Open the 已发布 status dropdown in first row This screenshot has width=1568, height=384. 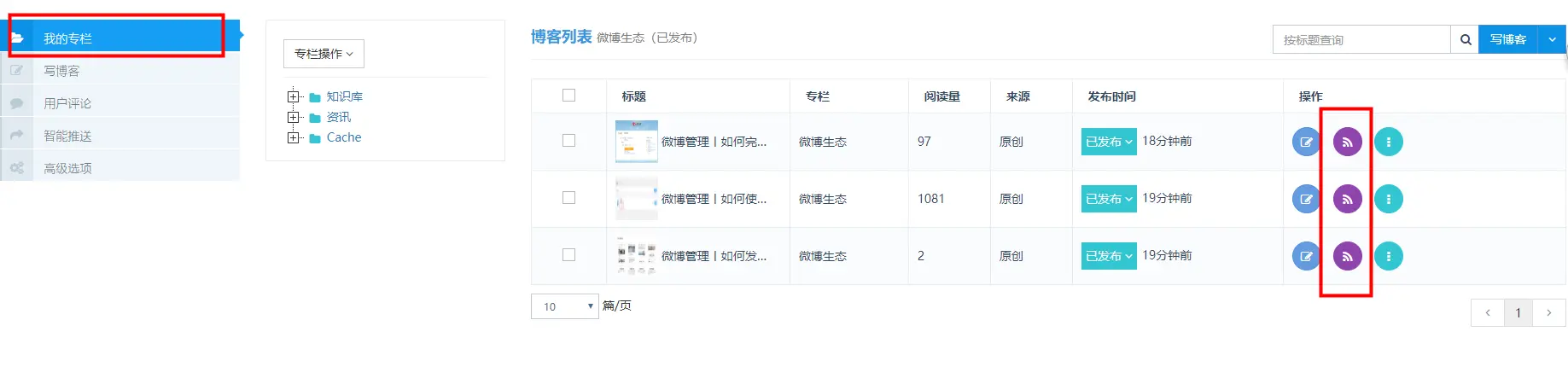click(x=1108, y=142)
